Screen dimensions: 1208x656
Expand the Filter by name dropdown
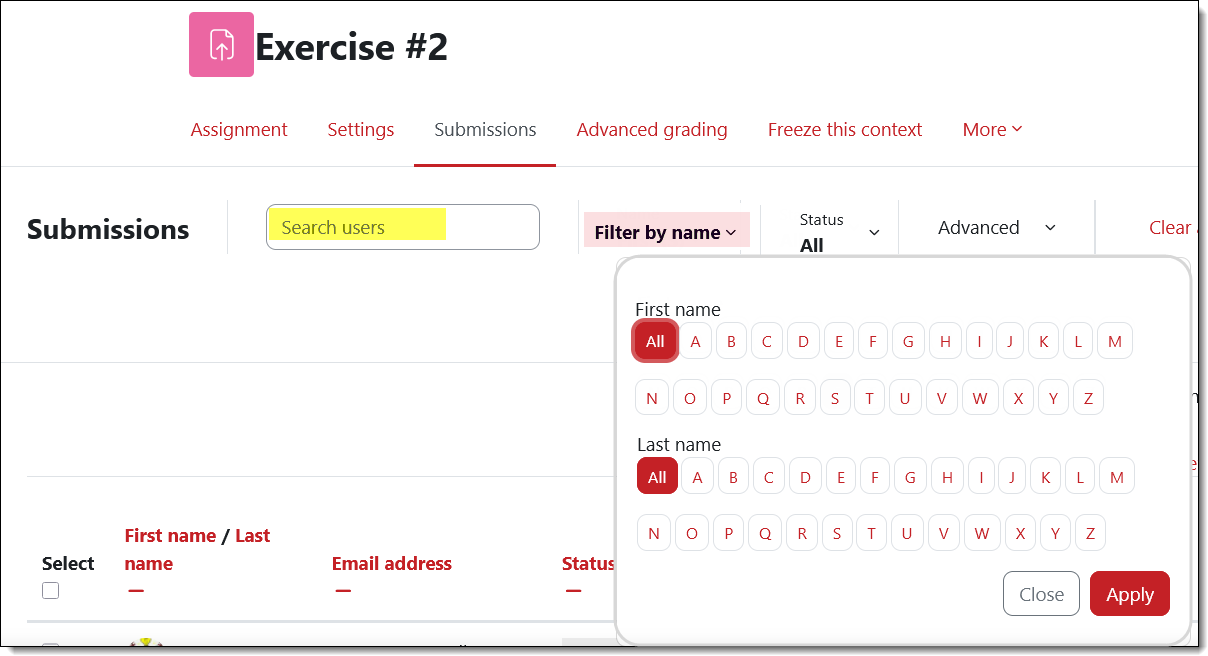(x=666, y=232)
